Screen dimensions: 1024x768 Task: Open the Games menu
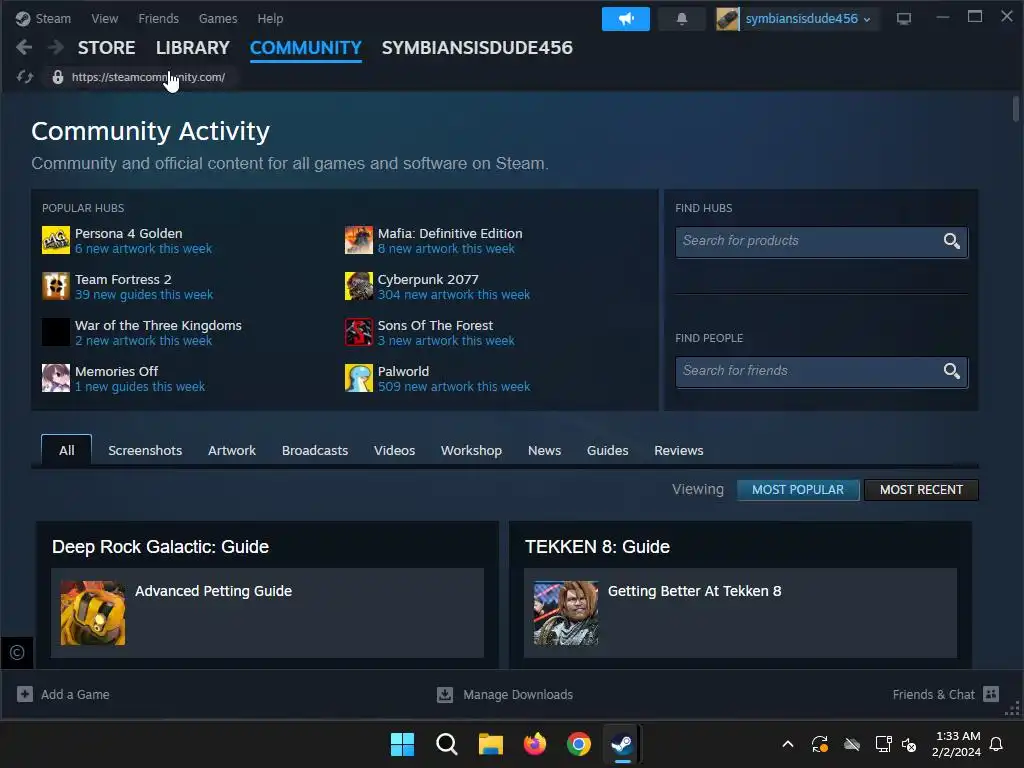point(218,18)
